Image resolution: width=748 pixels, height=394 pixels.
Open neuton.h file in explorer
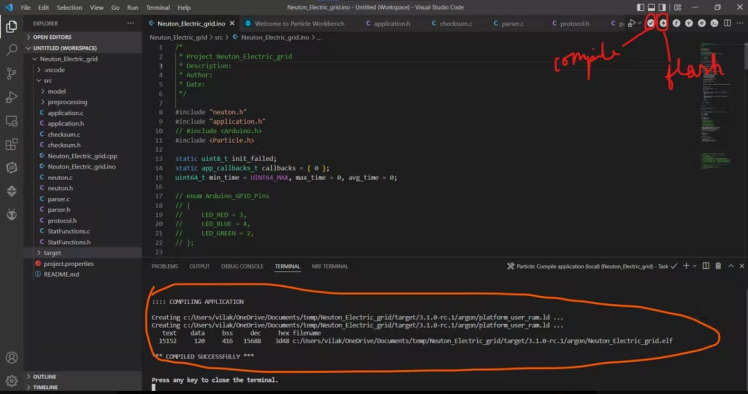tap(83, 188)
